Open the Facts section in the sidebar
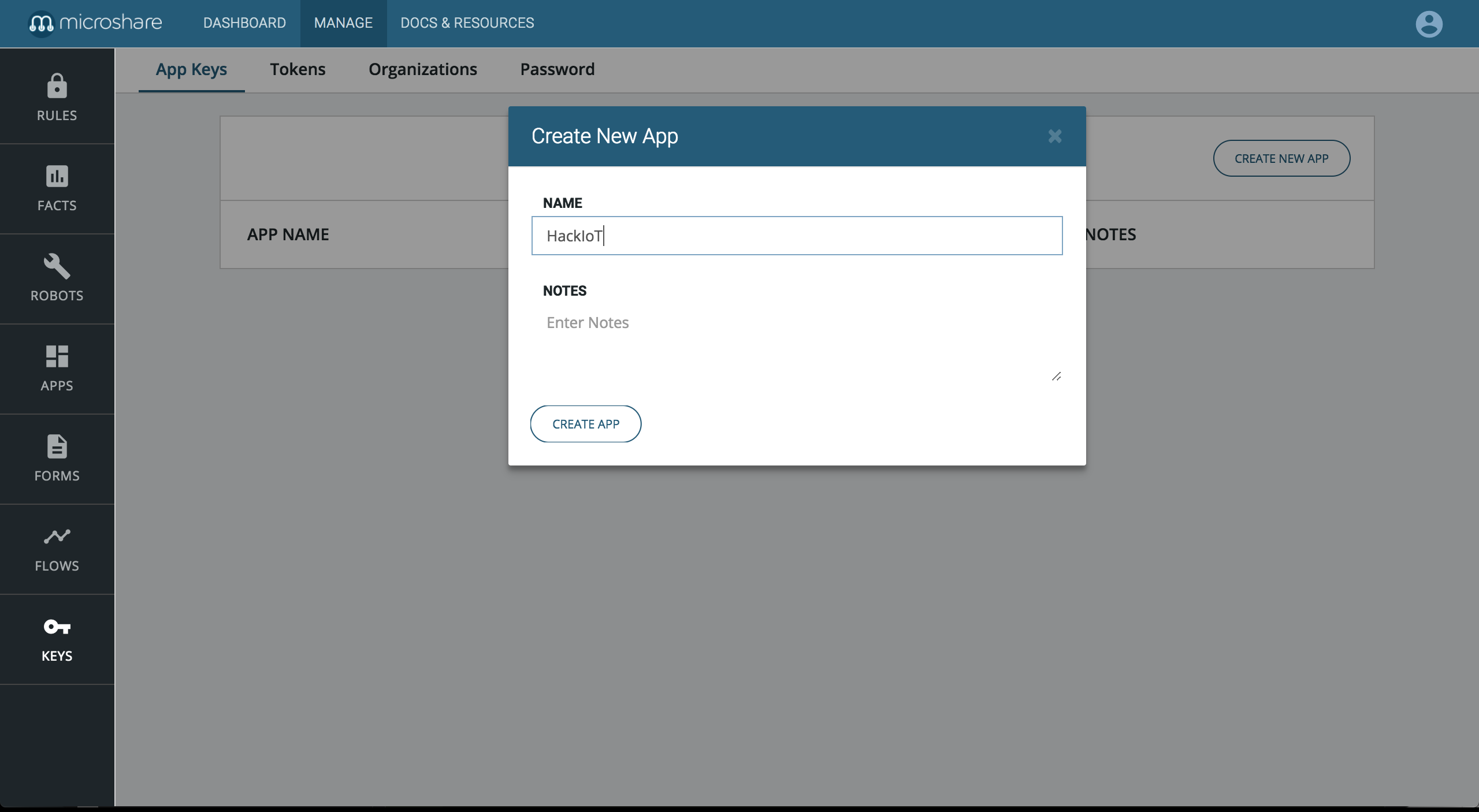This screenshot has width=1479, height=812. 57,188
